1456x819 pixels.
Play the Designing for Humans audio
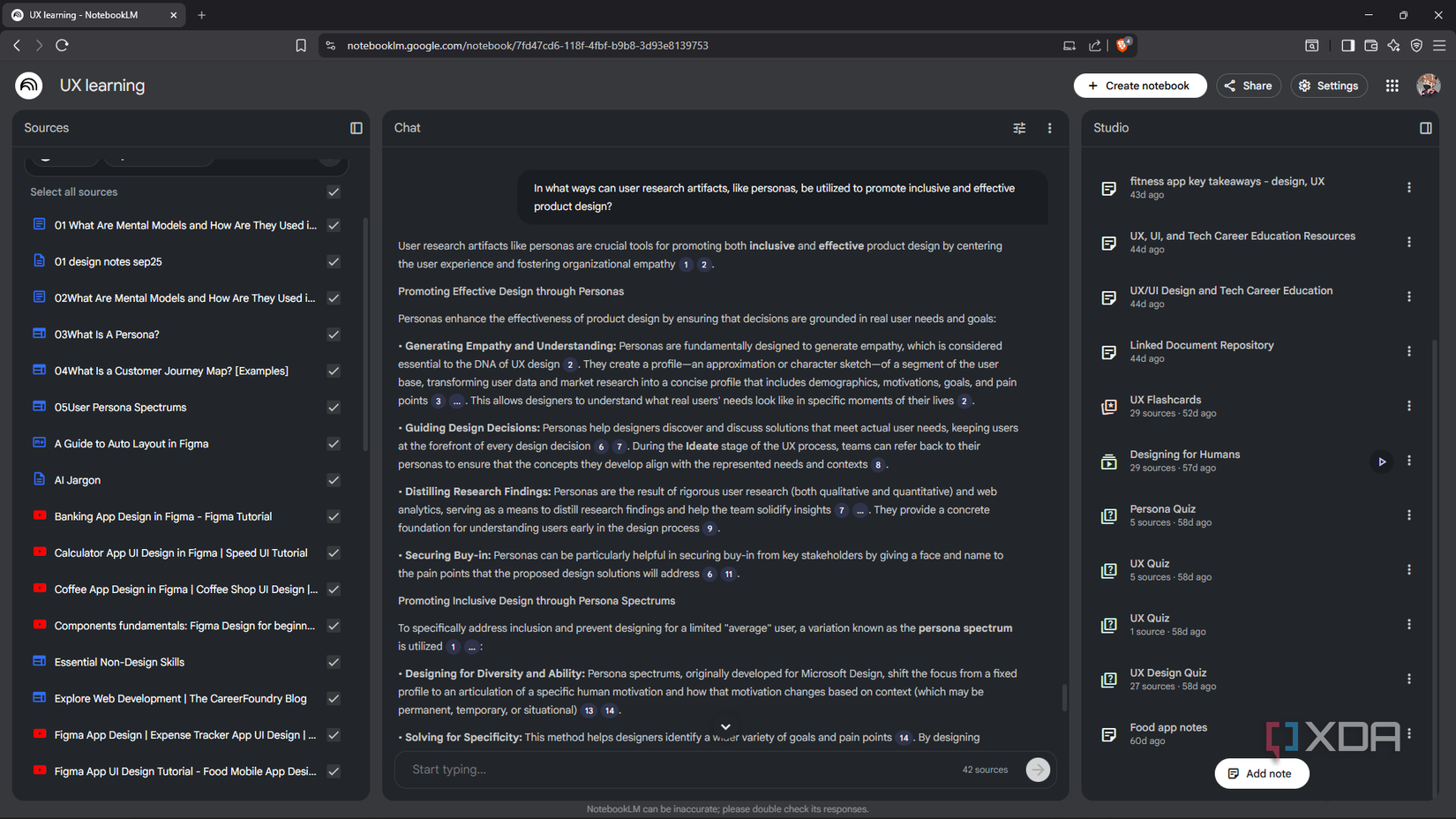click(x=1382, y=462)
